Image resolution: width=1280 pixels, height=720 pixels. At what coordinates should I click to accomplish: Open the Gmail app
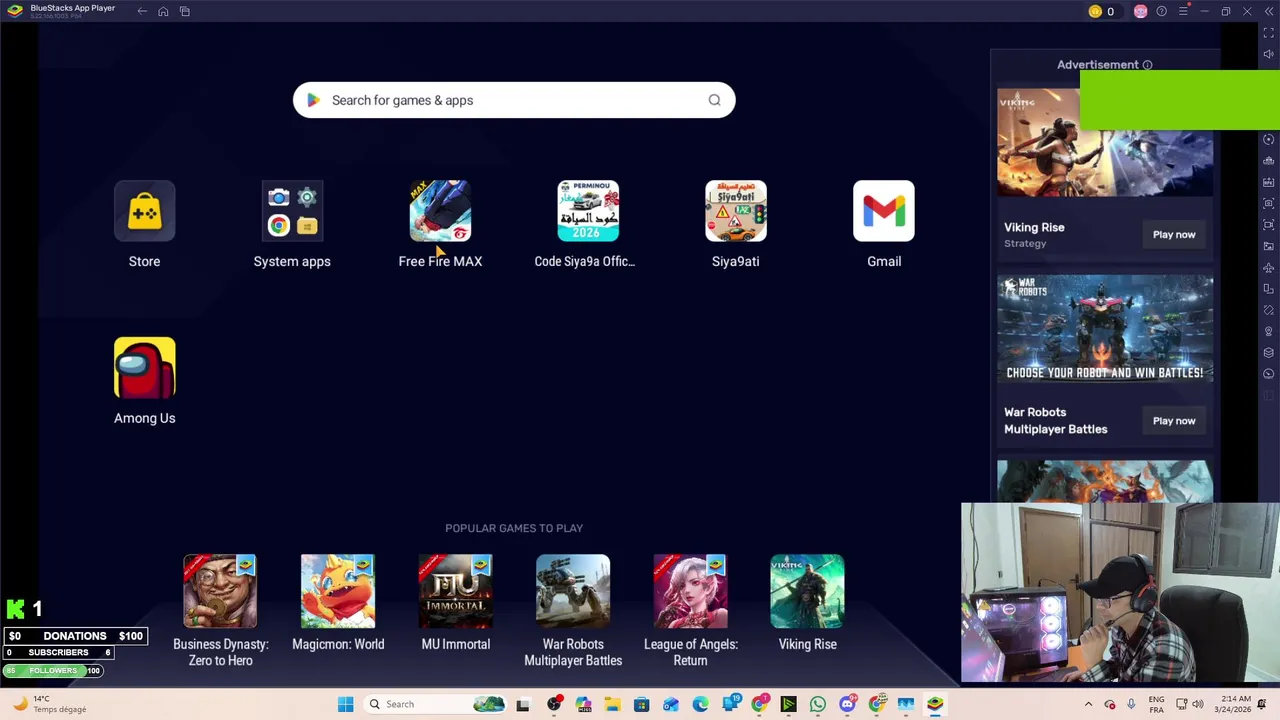884,212
